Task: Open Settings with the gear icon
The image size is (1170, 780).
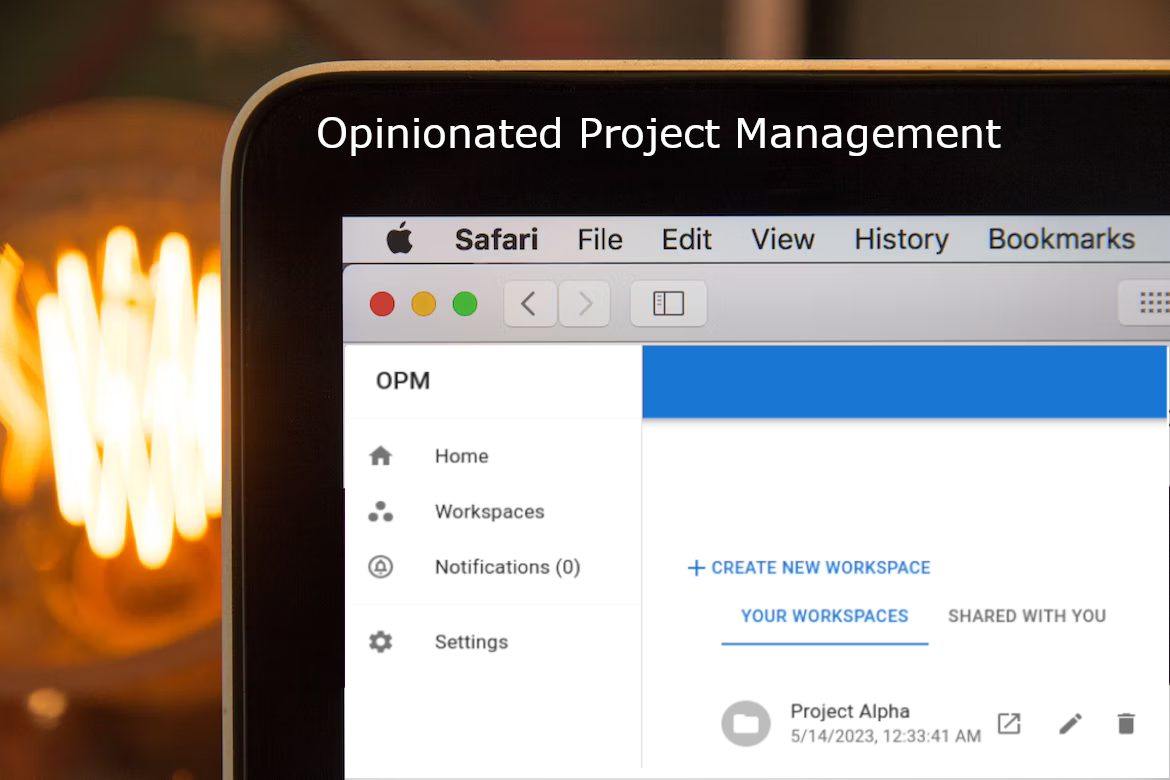Action: [381, 642]
